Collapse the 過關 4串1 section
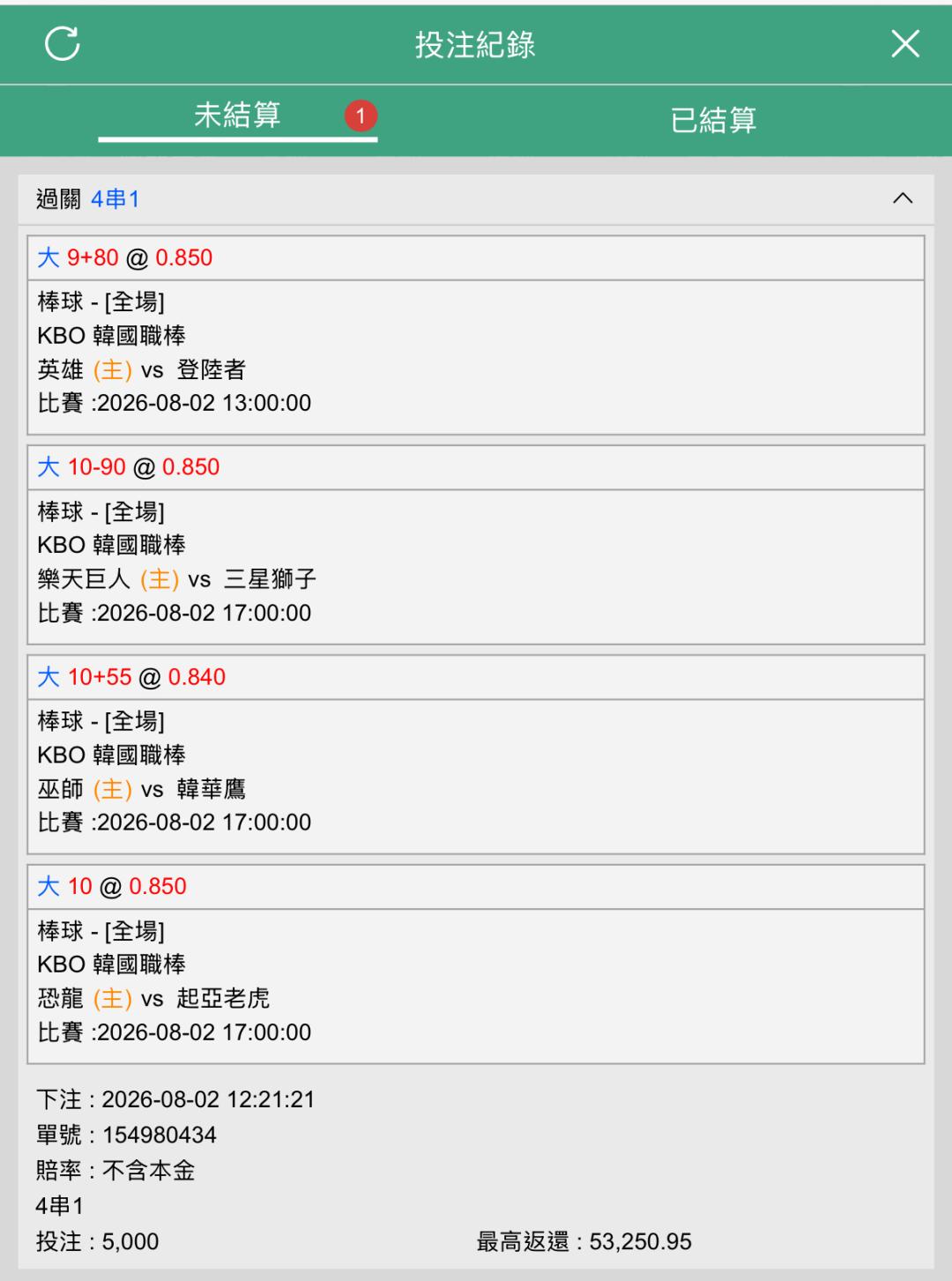952x1281 pixels. click(x=903, y=198)
